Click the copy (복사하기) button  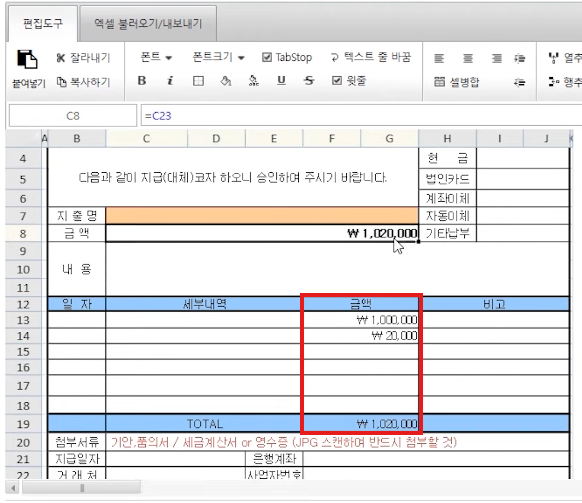point(84,82)
